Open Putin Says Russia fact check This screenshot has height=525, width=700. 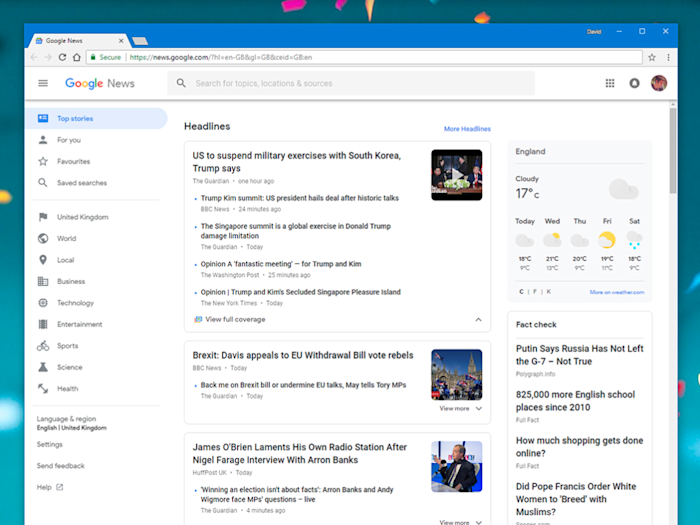pos(579,355)
